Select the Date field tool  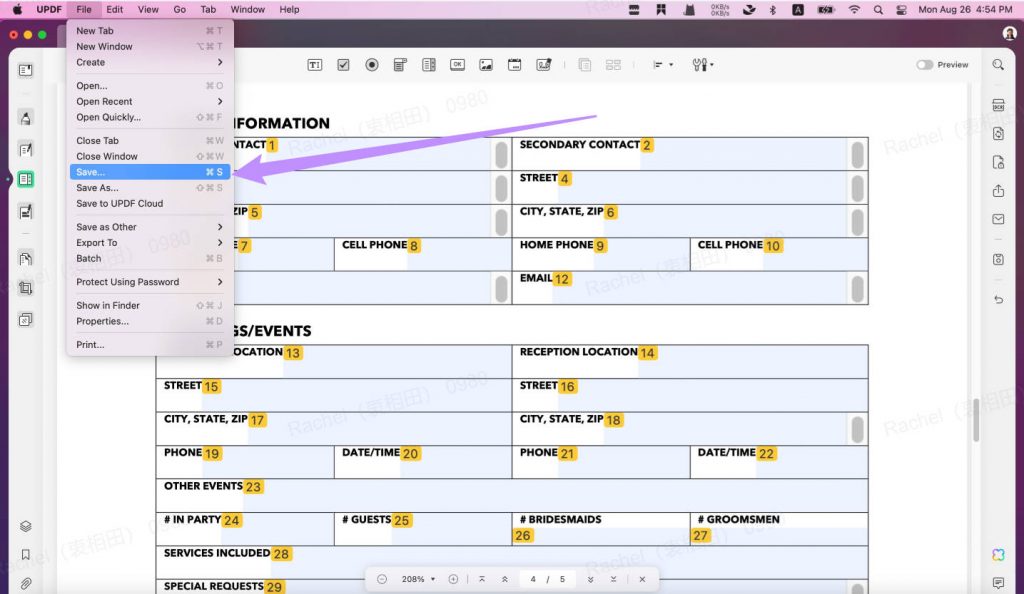[514, 64]
